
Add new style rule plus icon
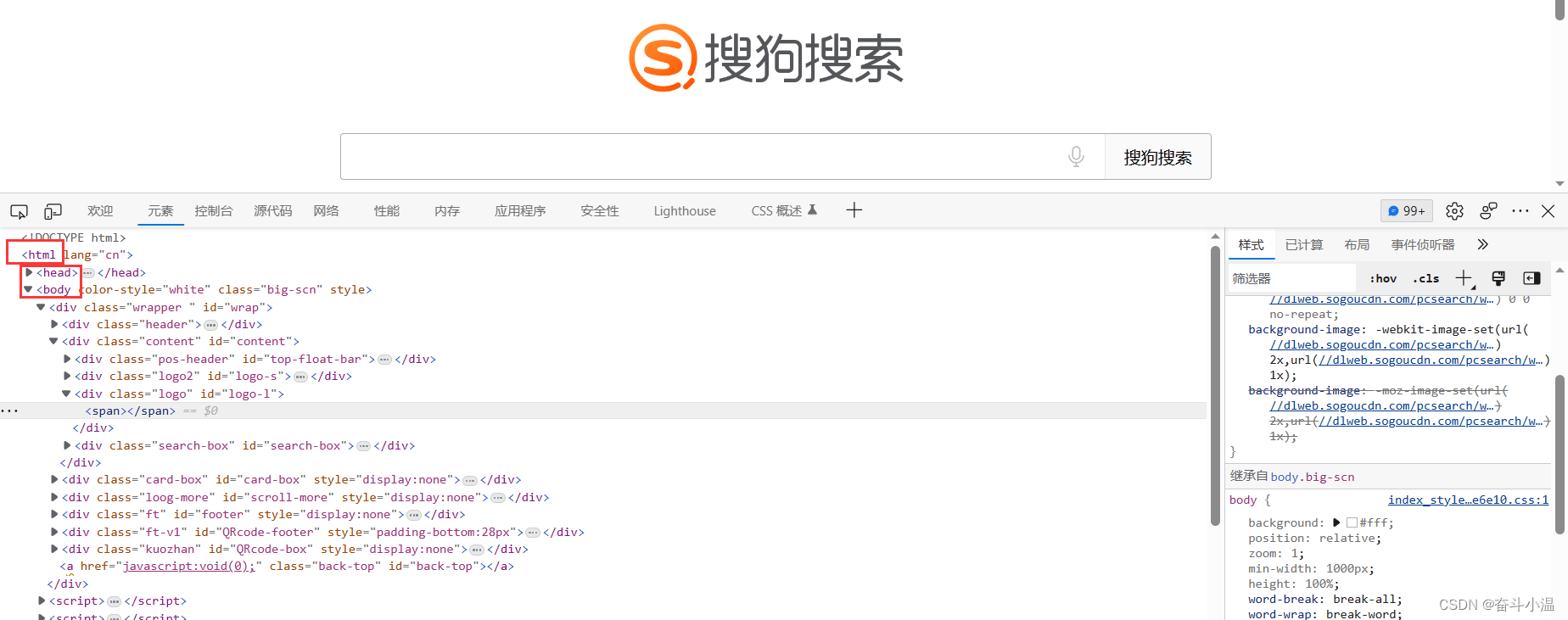click(1464, 278)
